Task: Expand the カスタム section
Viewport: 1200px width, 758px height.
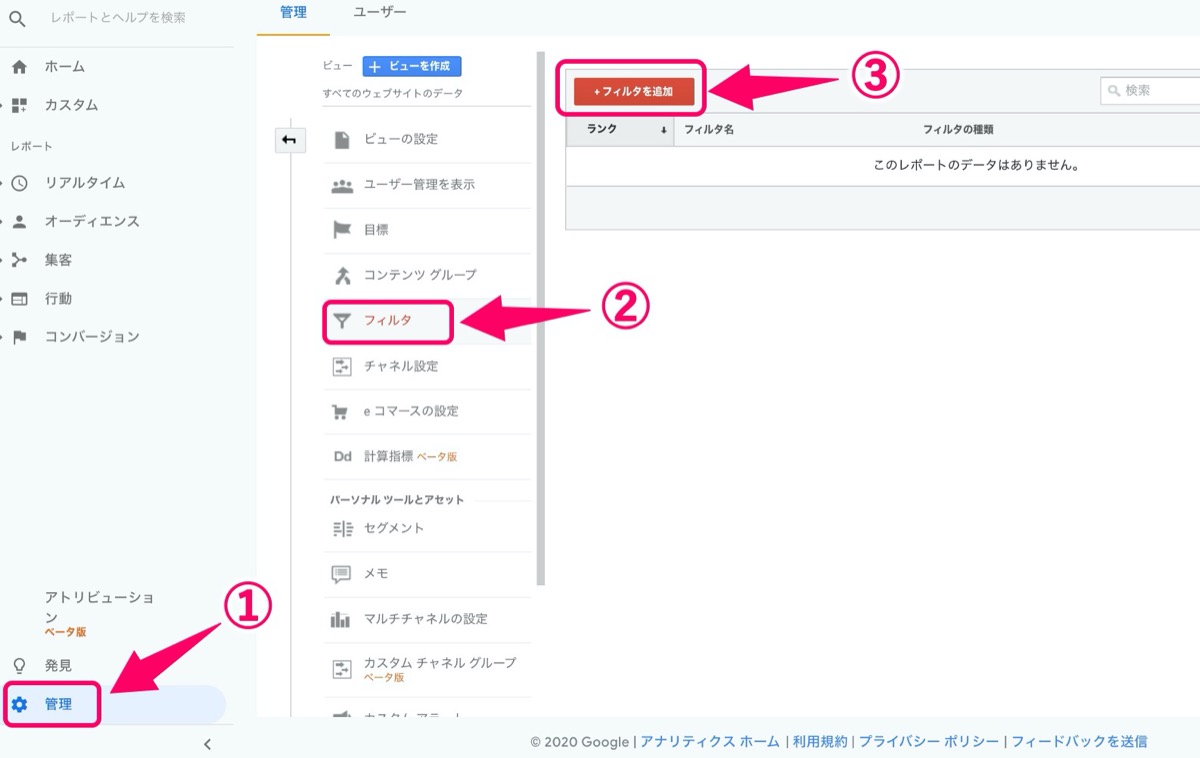Action: (x=3, y=105)
